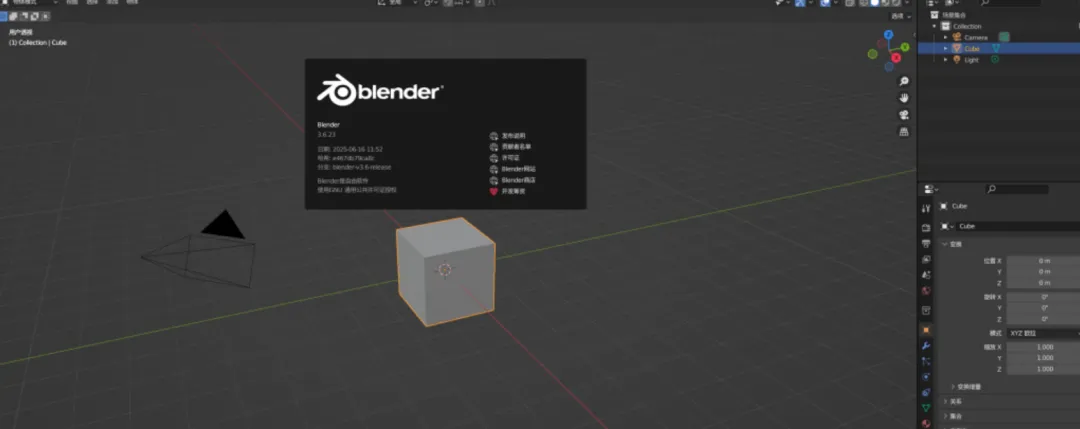
Task: Switch perspective/orthographic with the grid icon
Action: (904, 131)
